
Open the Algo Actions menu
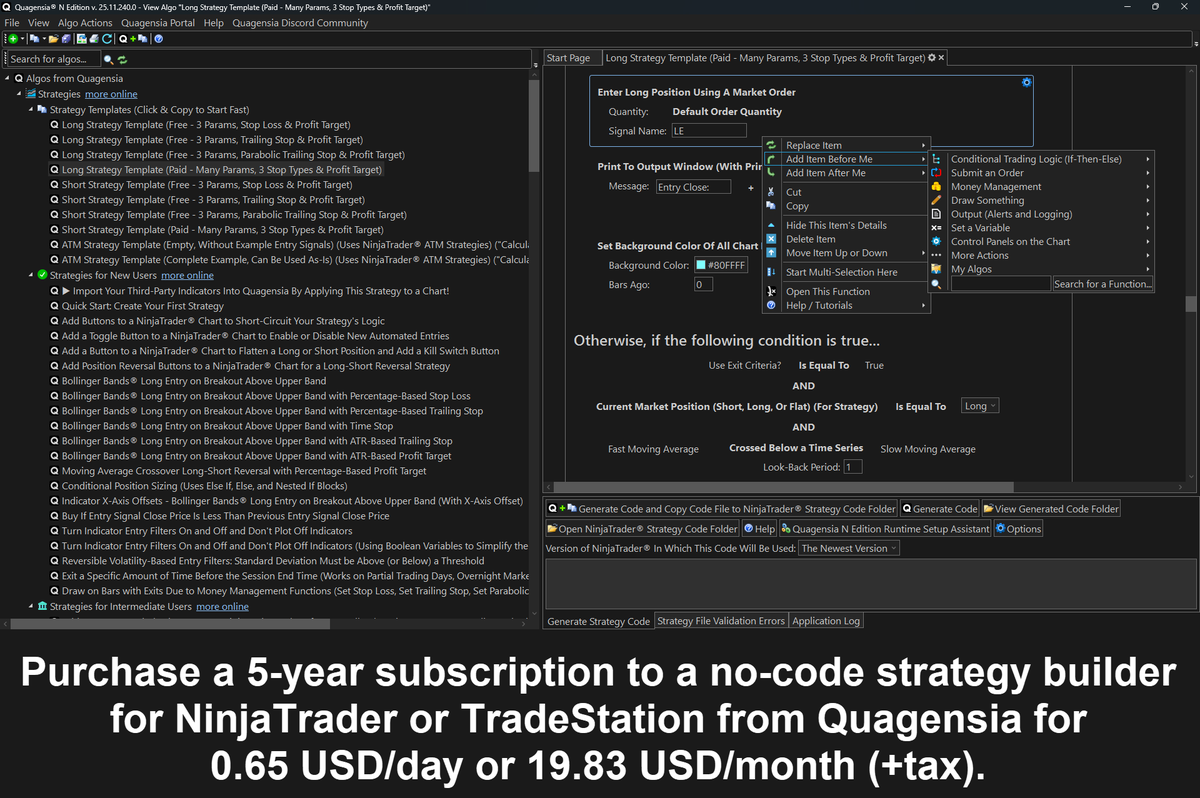(x=85, y=23)
